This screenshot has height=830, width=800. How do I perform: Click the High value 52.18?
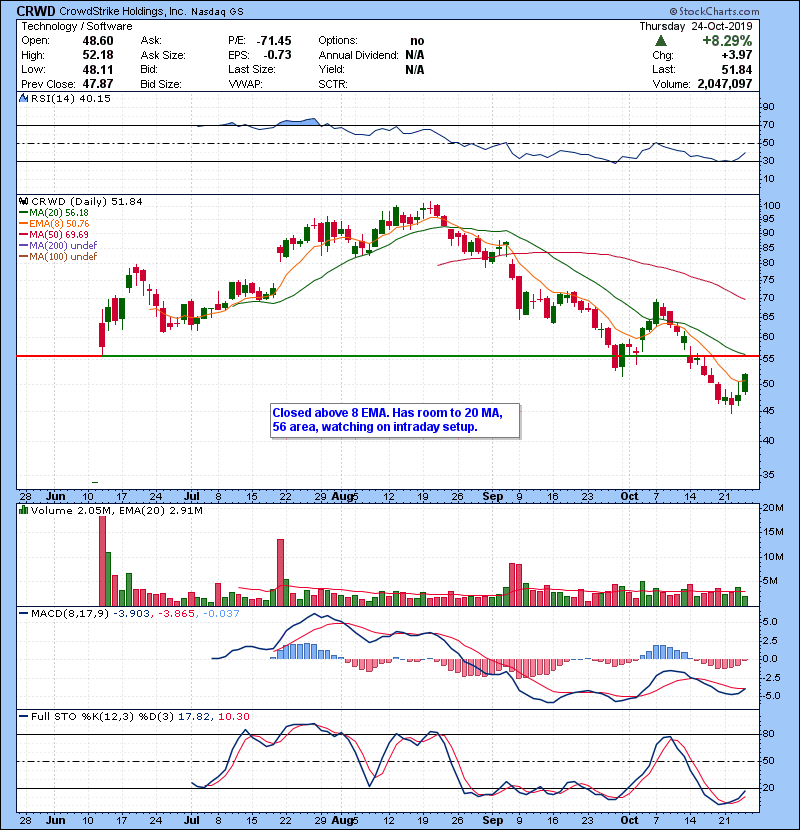point(98,55)
